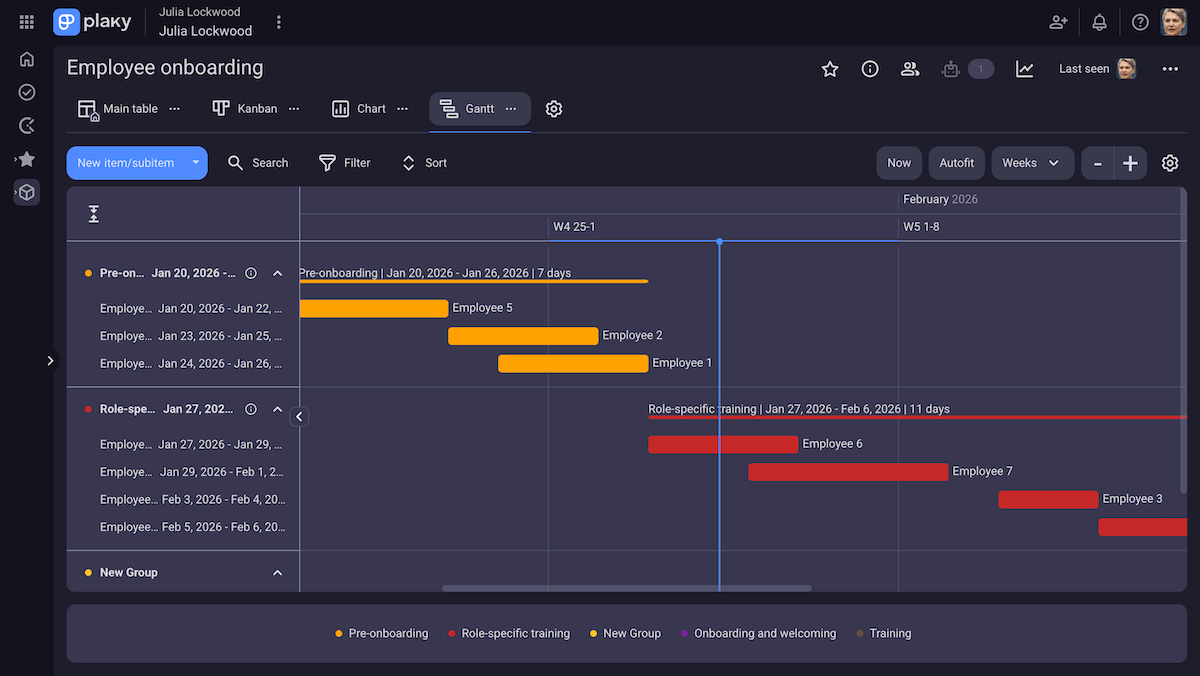The width and height of the screenshot is (1200, 676).
Task: Select the completed tasks checkmark icon in sidebar
Action: (26, 92)
